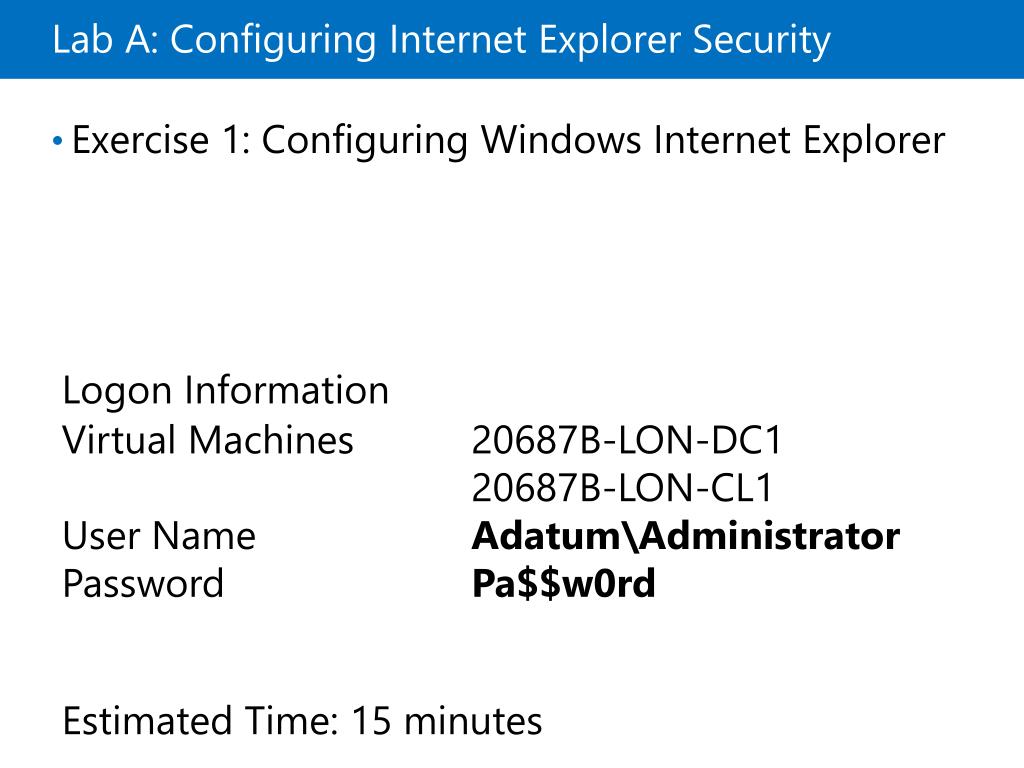Select the 20687B-LON-CL1 machine name
Screen dimensions: 1024x768
click(x=622, y=488)
